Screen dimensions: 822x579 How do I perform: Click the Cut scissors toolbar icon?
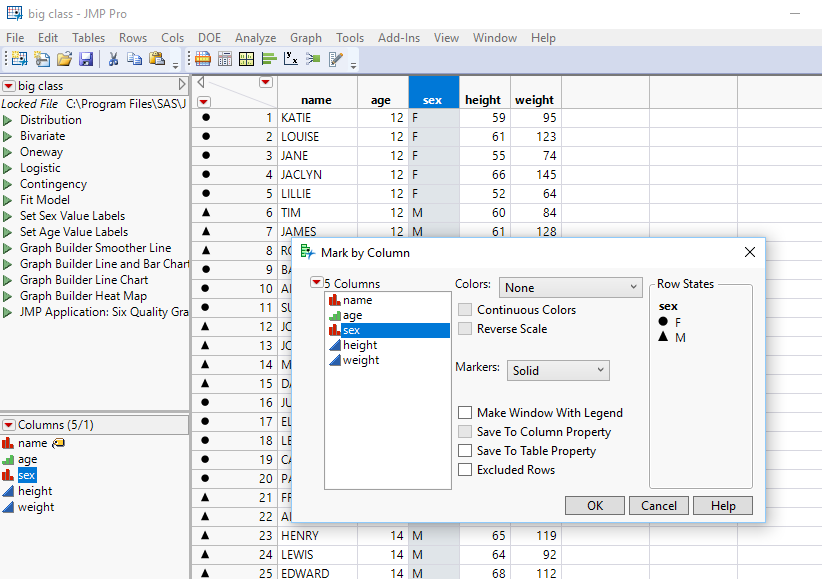point(113,59)
